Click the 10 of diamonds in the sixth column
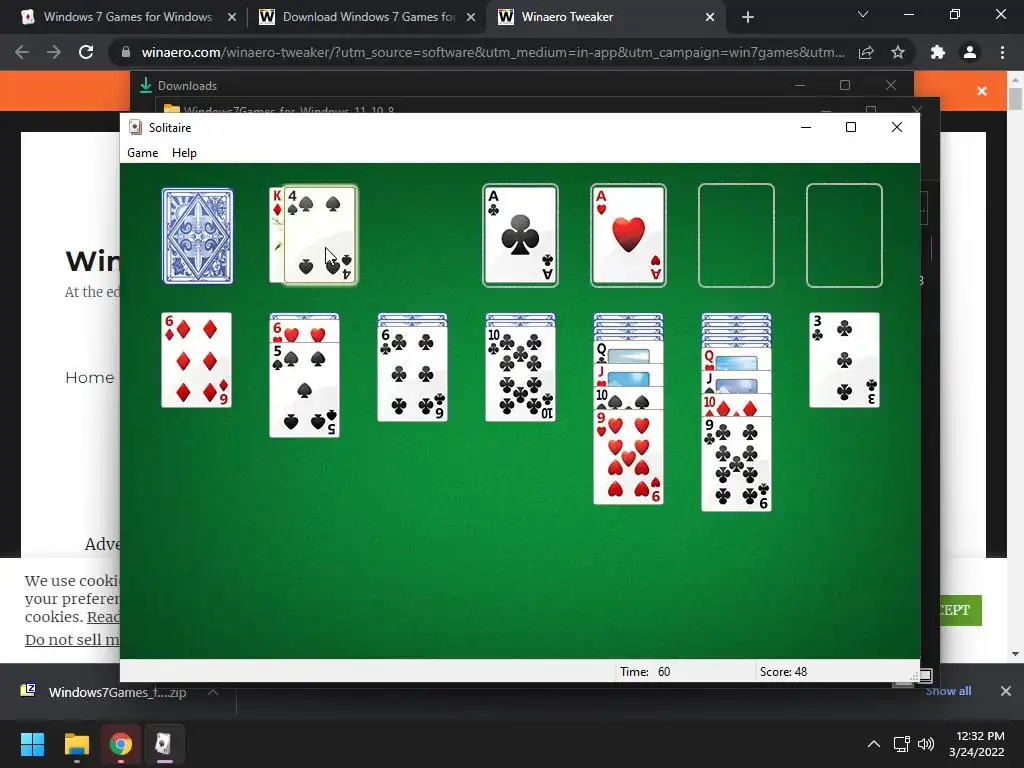1024x768 pixels. pyautogui.click(x=736, y=405)
